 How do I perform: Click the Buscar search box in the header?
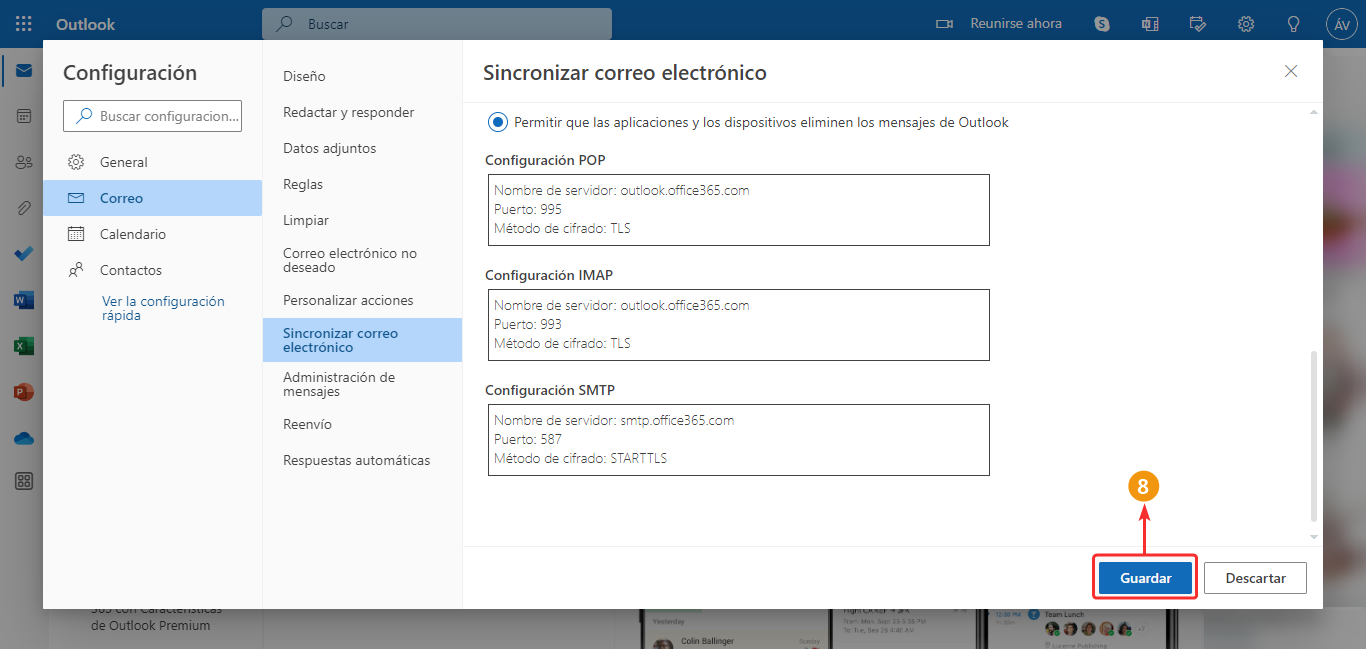pos(437,24)
